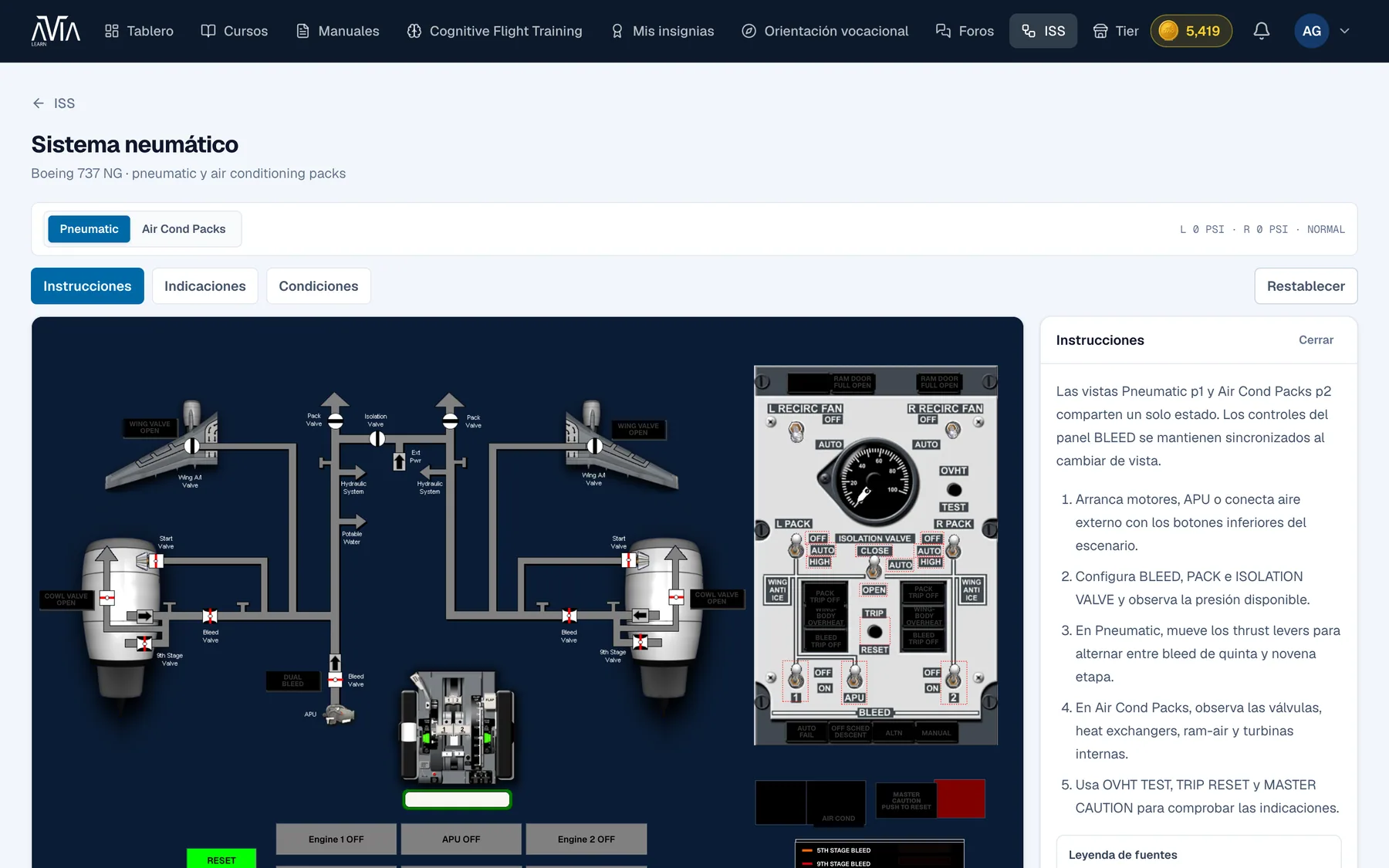This screenshot has width=1389, height=868.
Task: Click the Engine 2 OFF button
Action: click(x=586, y=839)
